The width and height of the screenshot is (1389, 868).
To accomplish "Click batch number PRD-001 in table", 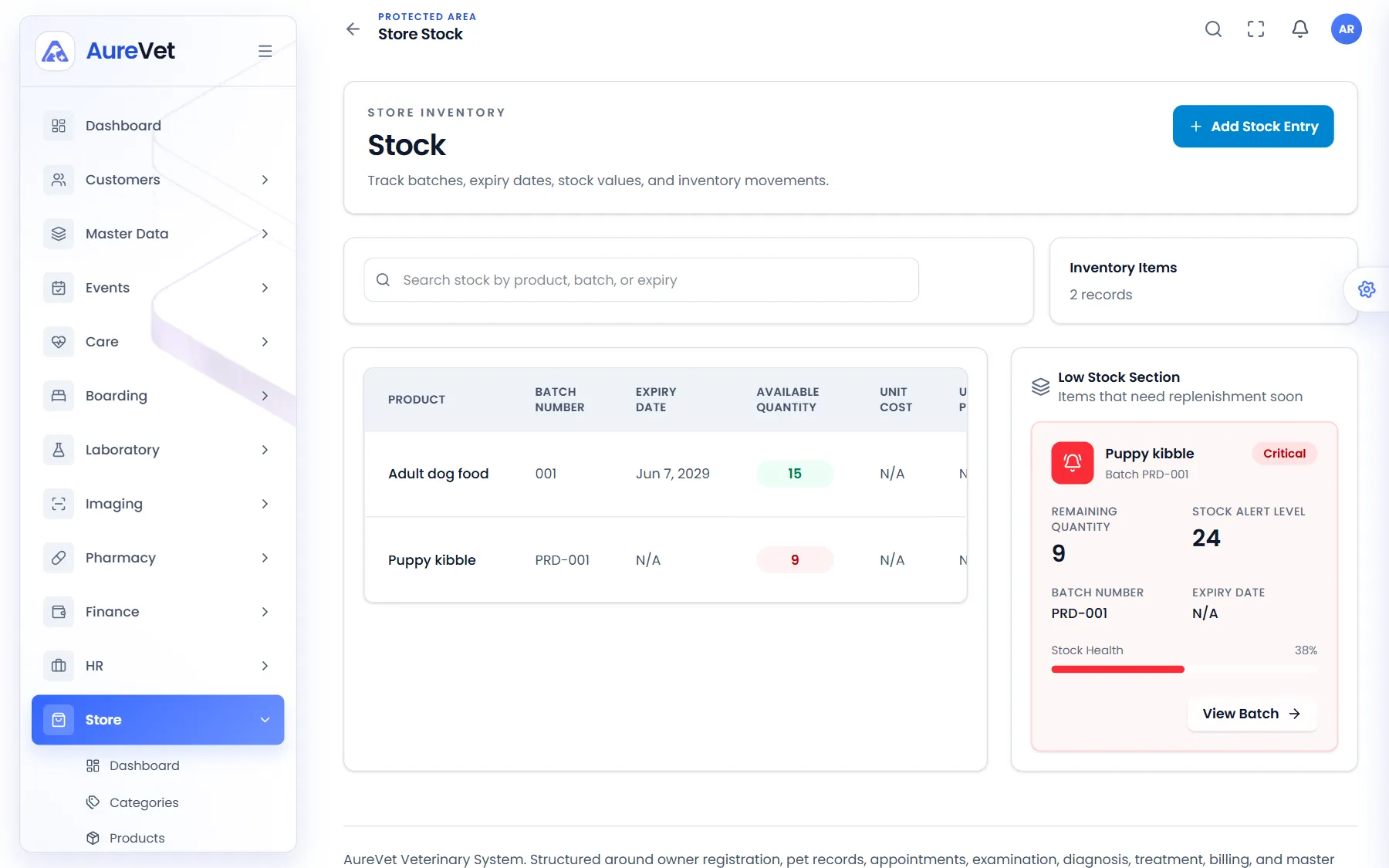I will click(x=563, y=560).
